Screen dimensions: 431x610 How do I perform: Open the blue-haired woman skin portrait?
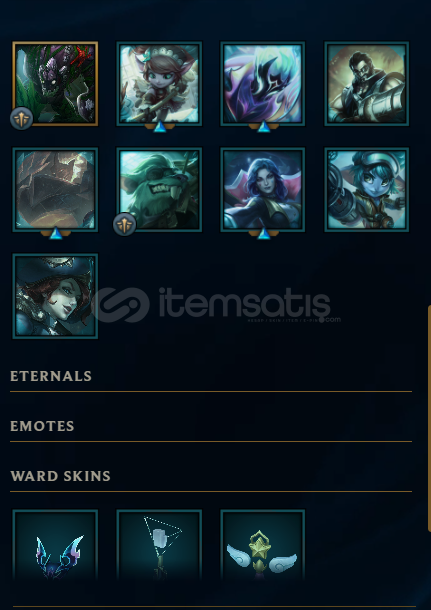click(263, 189)
